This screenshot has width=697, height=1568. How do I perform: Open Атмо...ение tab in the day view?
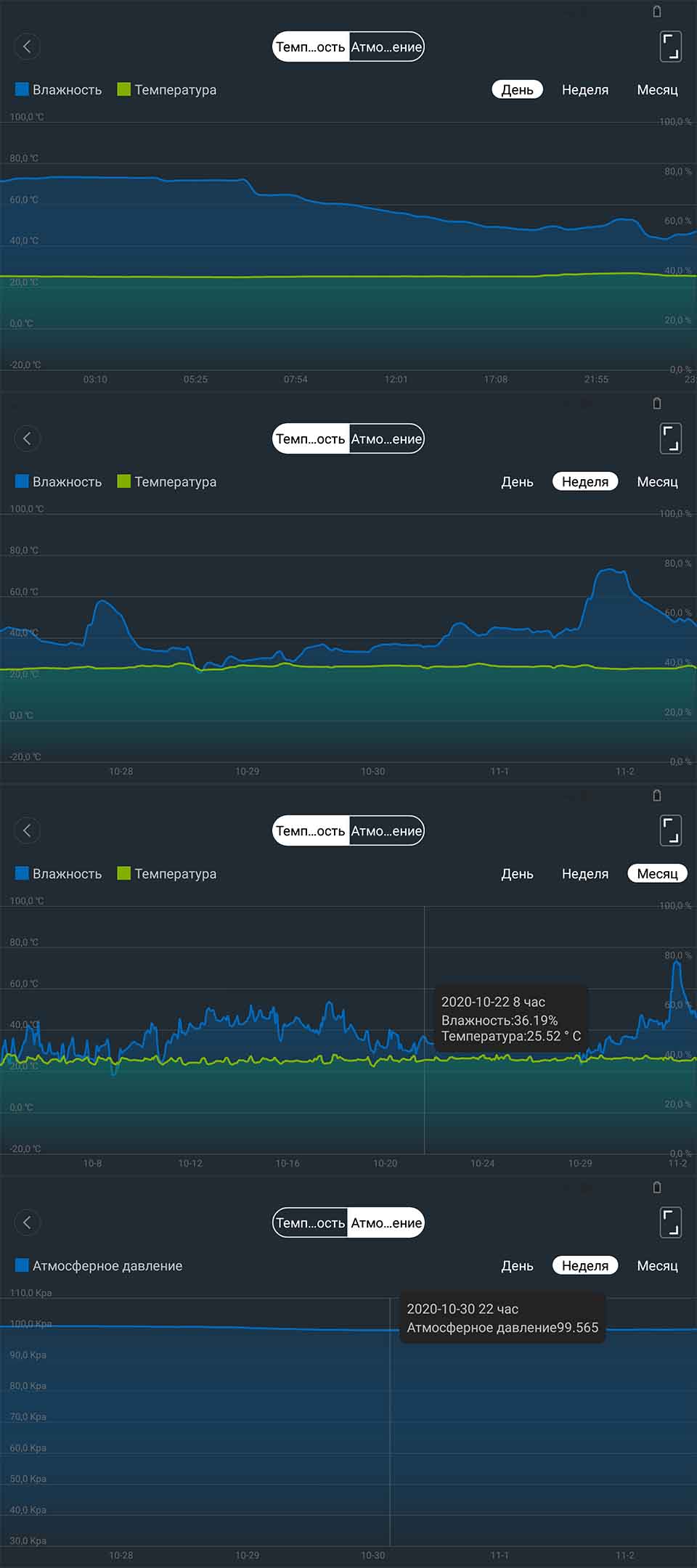click(x=386, y=46)
